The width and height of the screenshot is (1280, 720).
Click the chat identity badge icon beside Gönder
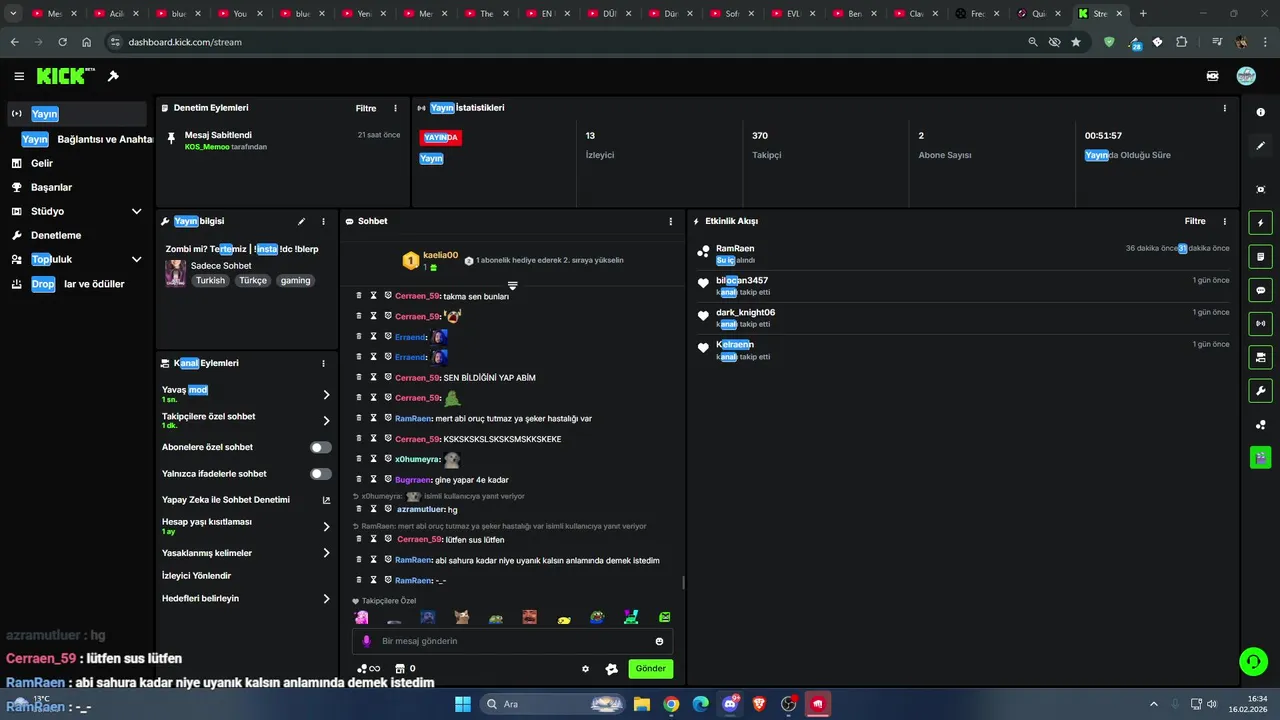[612, 669]
